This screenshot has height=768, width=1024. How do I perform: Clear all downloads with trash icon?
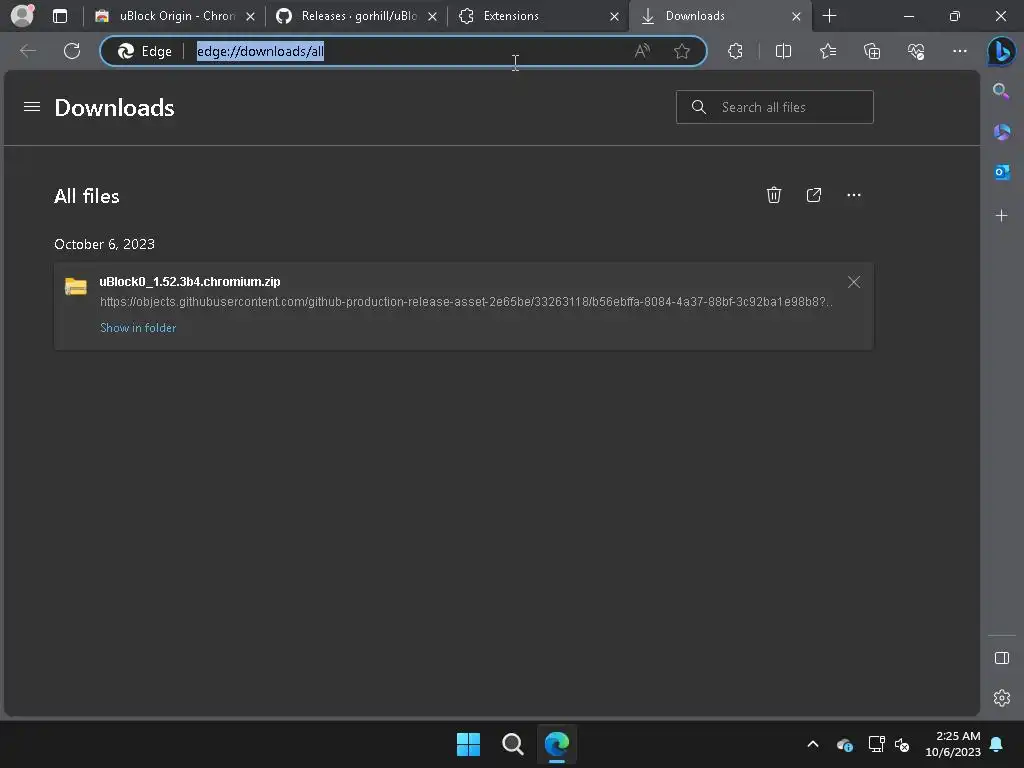point(774,195)
